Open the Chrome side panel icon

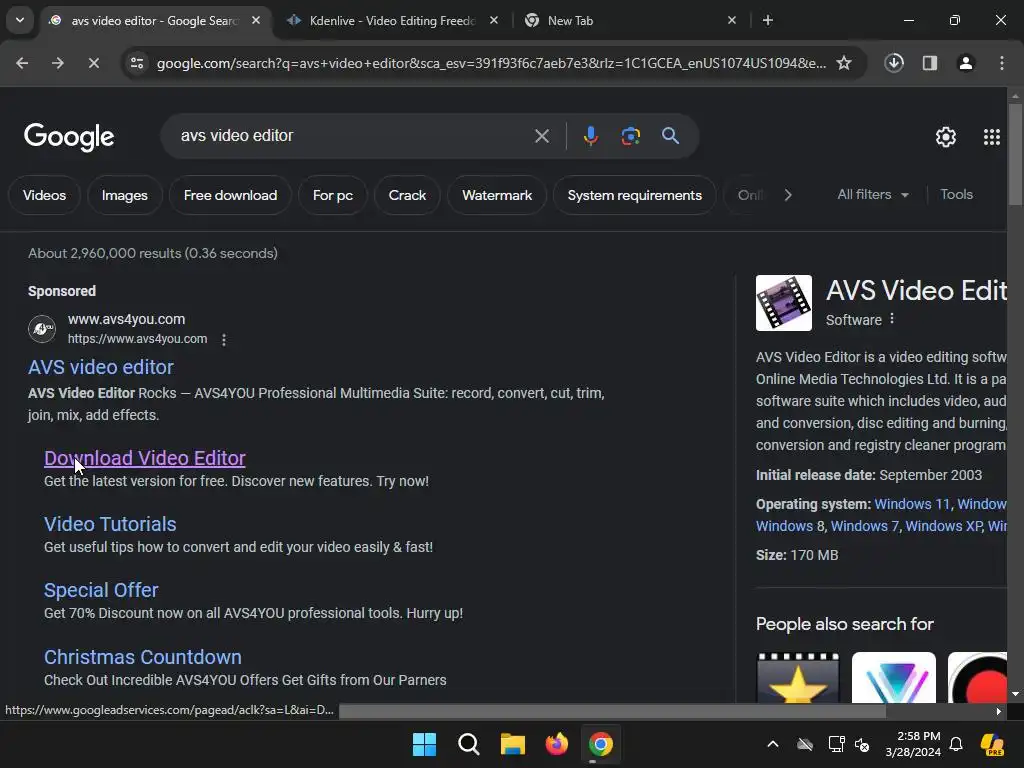[930, 63]
